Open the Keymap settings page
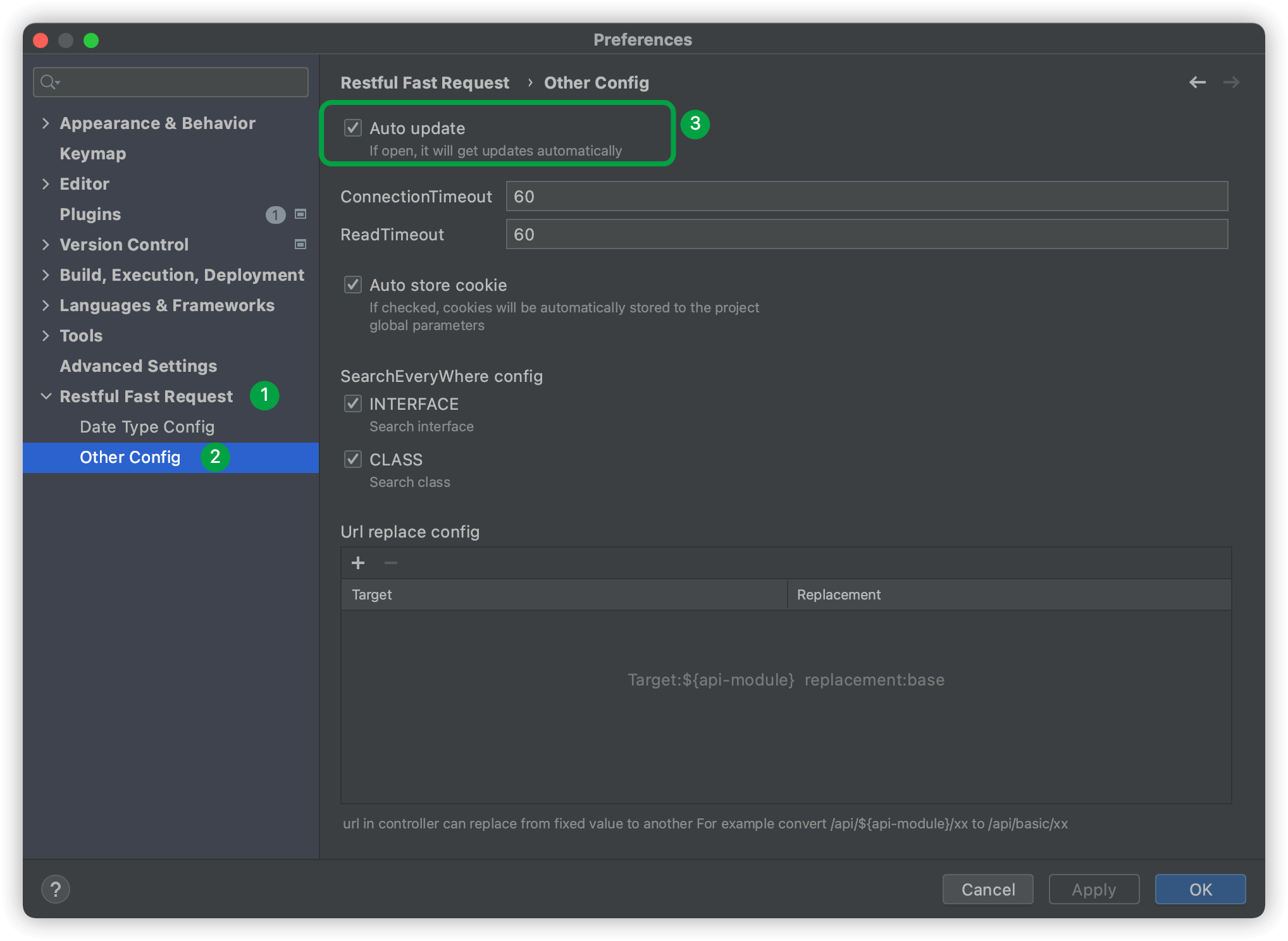 coord(92,154)
